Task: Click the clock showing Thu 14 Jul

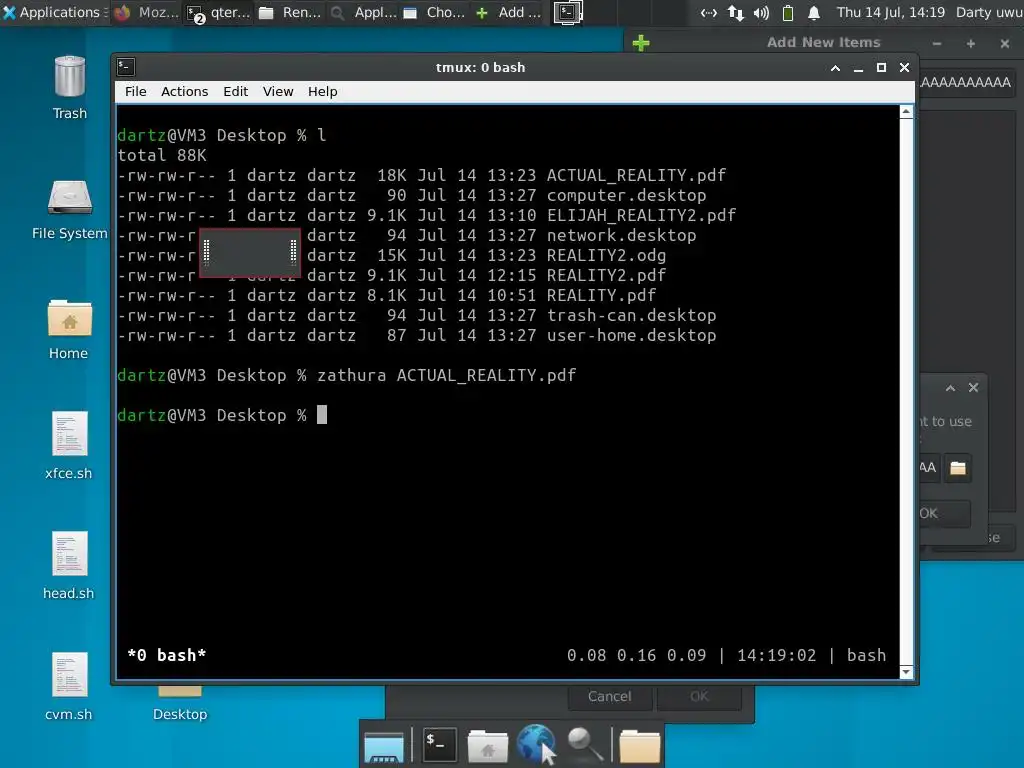Action: coord(891,12)
